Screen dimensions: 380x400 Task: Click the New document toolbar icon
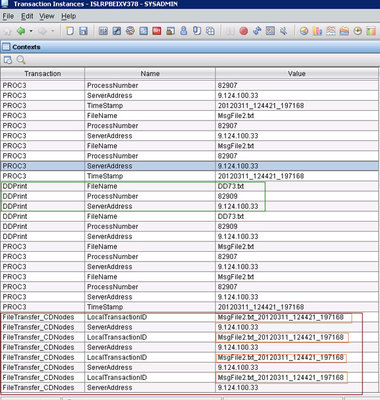pos(70,31)
